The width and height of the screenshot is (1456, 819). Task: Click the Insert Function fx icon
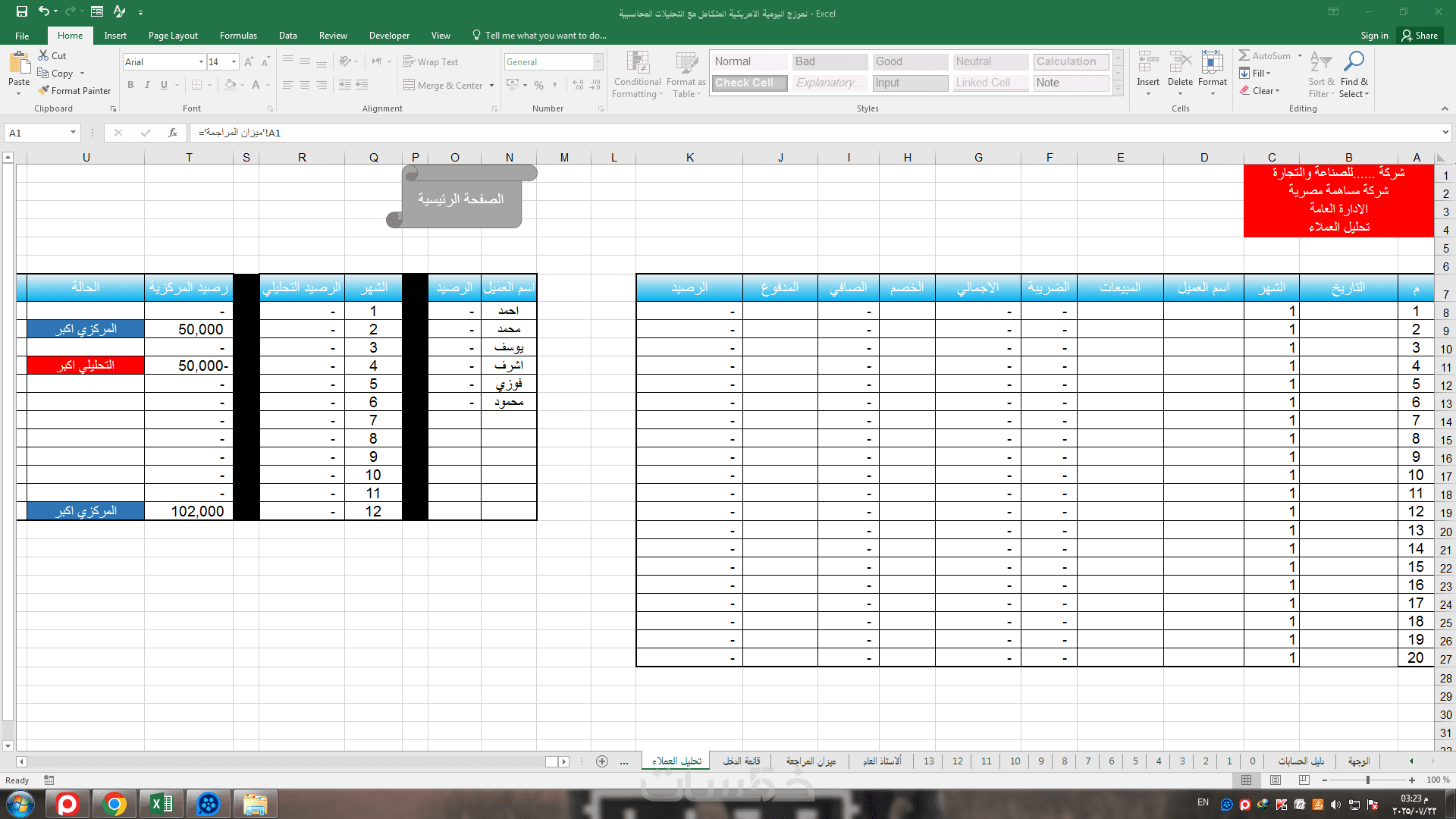tap(173, 133)
